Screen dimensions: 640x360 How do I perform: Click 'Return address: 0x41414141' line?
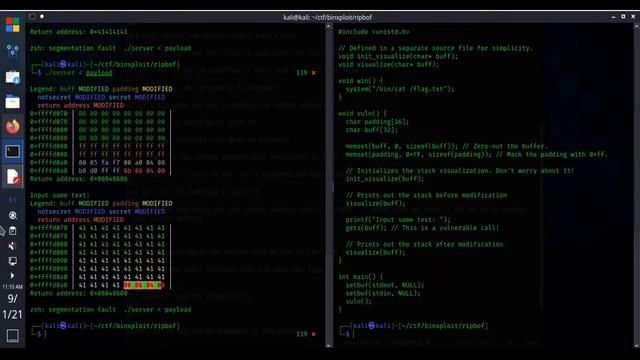[x=78, y=32]
